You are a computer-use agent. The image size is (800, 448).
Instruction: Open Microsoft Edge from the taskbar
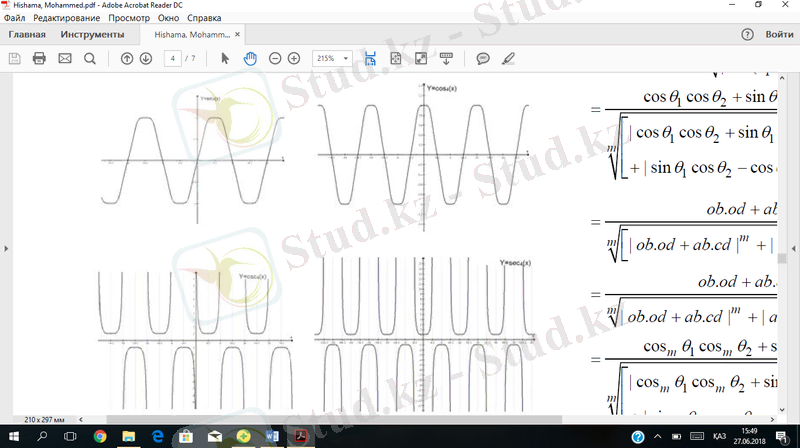click(x=158, y=436)
